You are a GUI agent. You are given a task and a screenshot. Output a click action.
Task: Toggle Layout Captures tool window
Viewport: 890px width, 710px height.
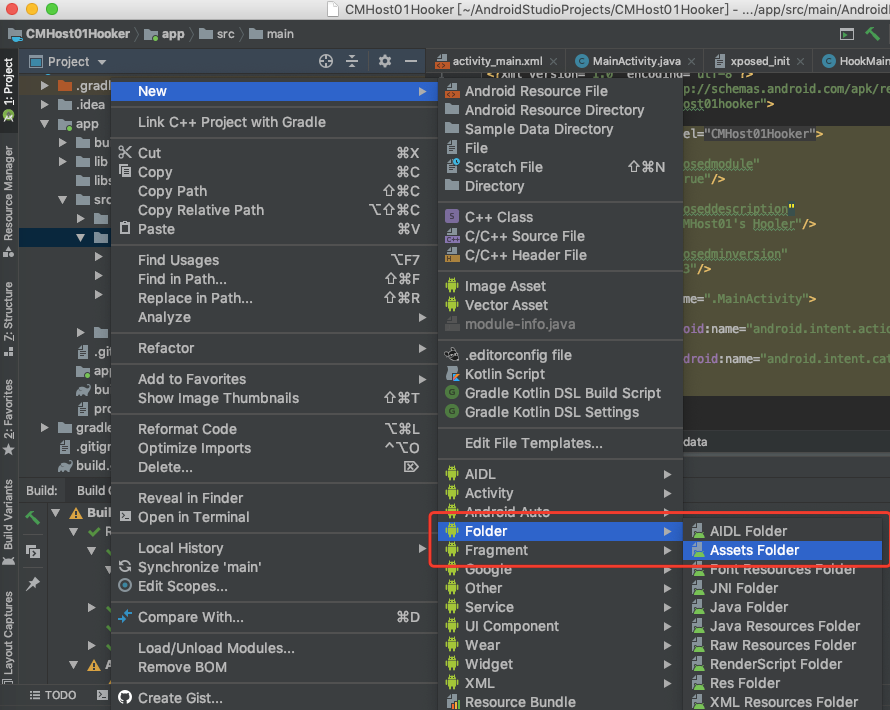tap(9, 636)
